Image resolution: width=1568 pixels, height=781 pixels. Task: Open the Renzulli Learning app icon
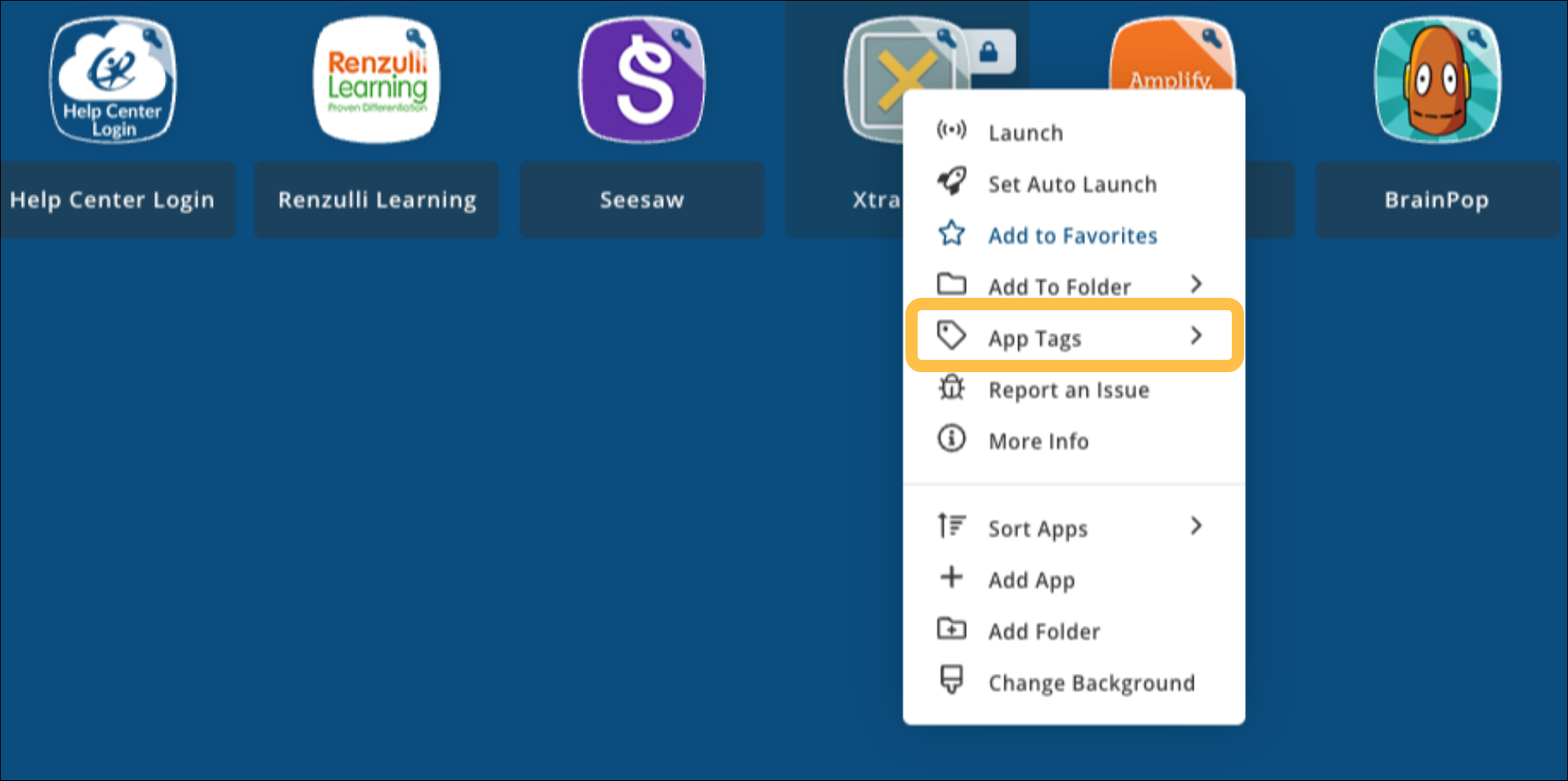[x=377, y=80]
